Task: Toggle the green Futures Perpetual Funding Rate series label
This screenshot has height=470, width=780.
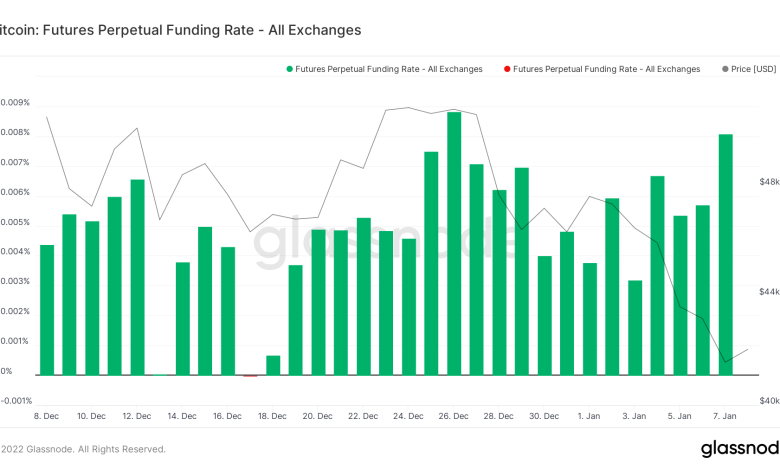Action: [x=390, y=69]
